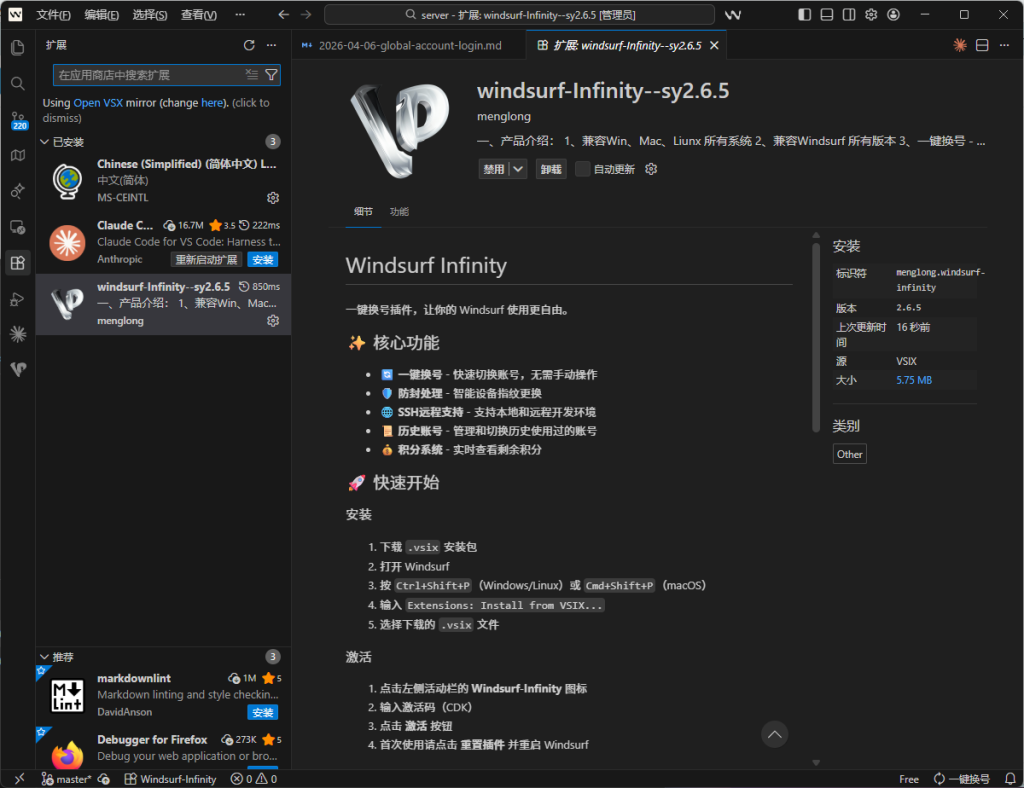The width and height of the screenshot is (1024, 788).
Task: Open Source Control with 220 badge
Action: click(x=18, y=120)
